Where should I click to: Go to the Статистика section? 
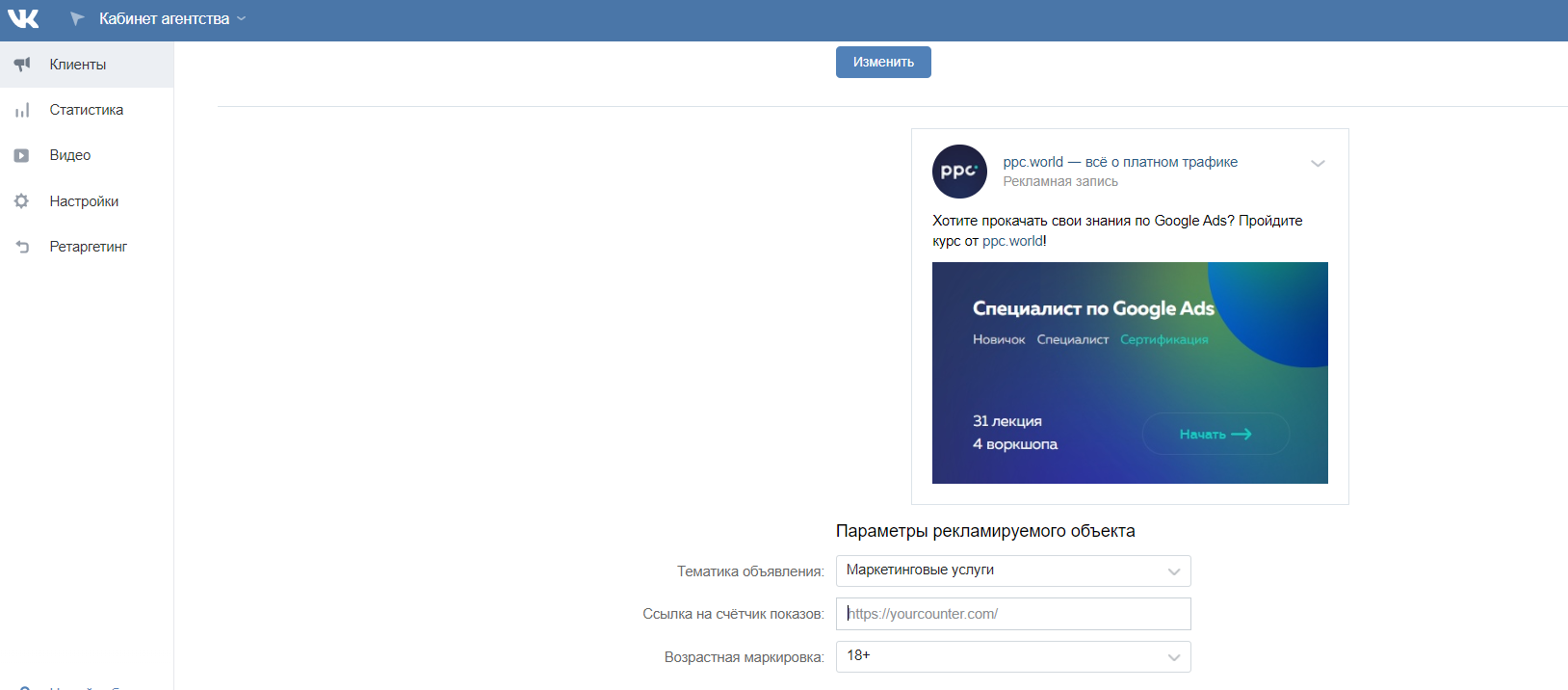pyautogui.click(x=87, y=110)
